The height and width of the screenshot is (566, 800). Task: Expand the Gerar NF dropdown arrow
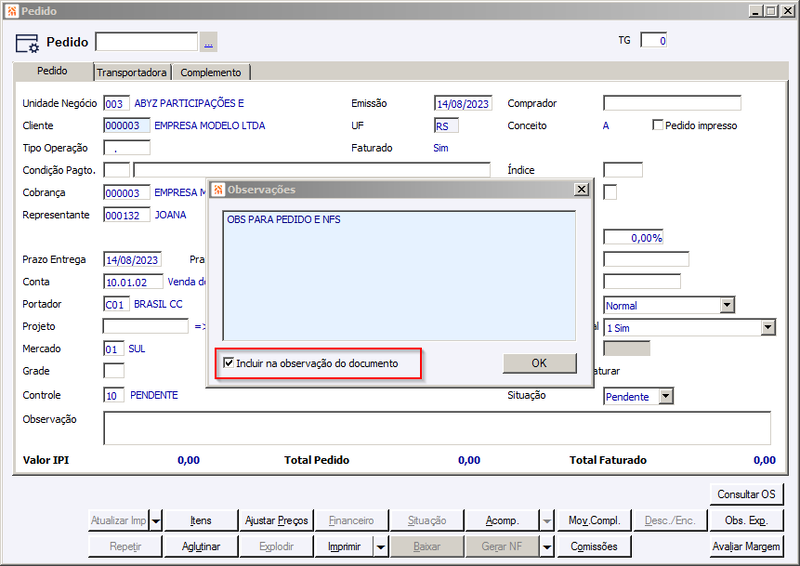pos(546,547)
